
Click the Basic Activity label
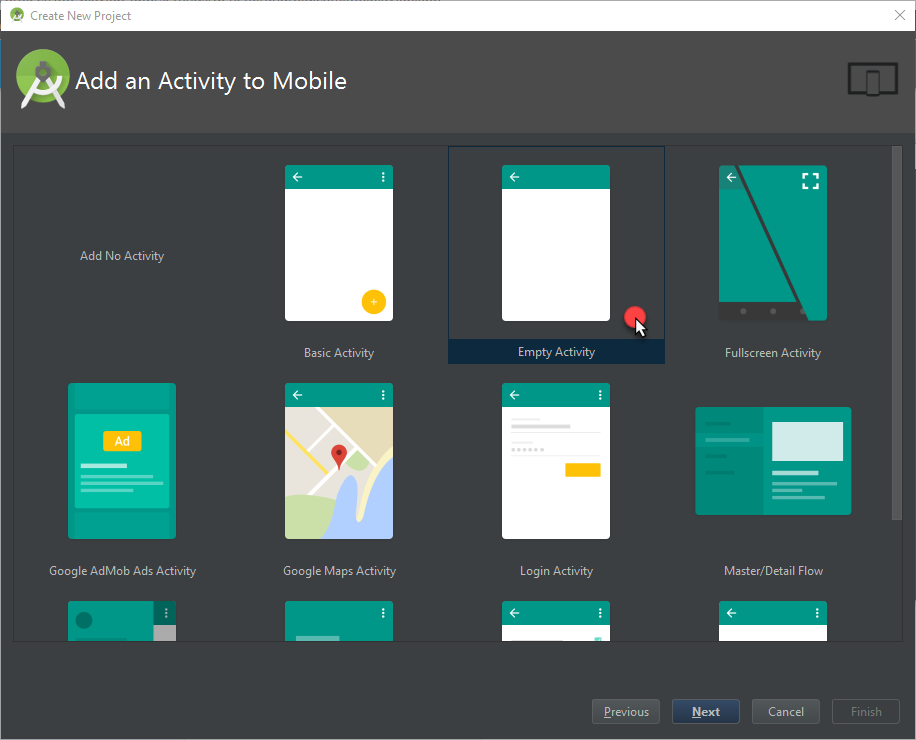[x=339, y=353]
